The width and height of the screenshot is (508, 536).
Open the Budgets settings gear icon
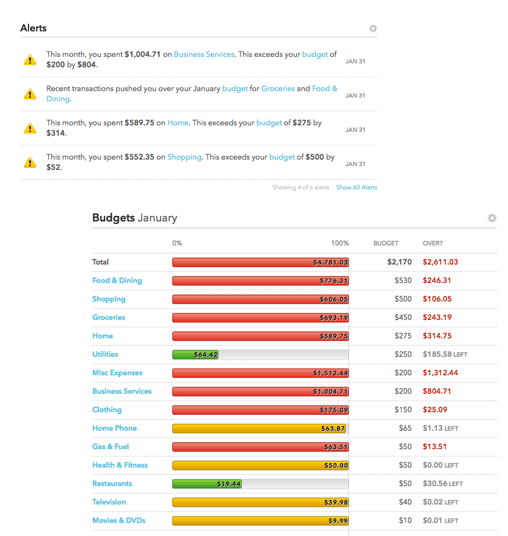click(x=492, y=218)
